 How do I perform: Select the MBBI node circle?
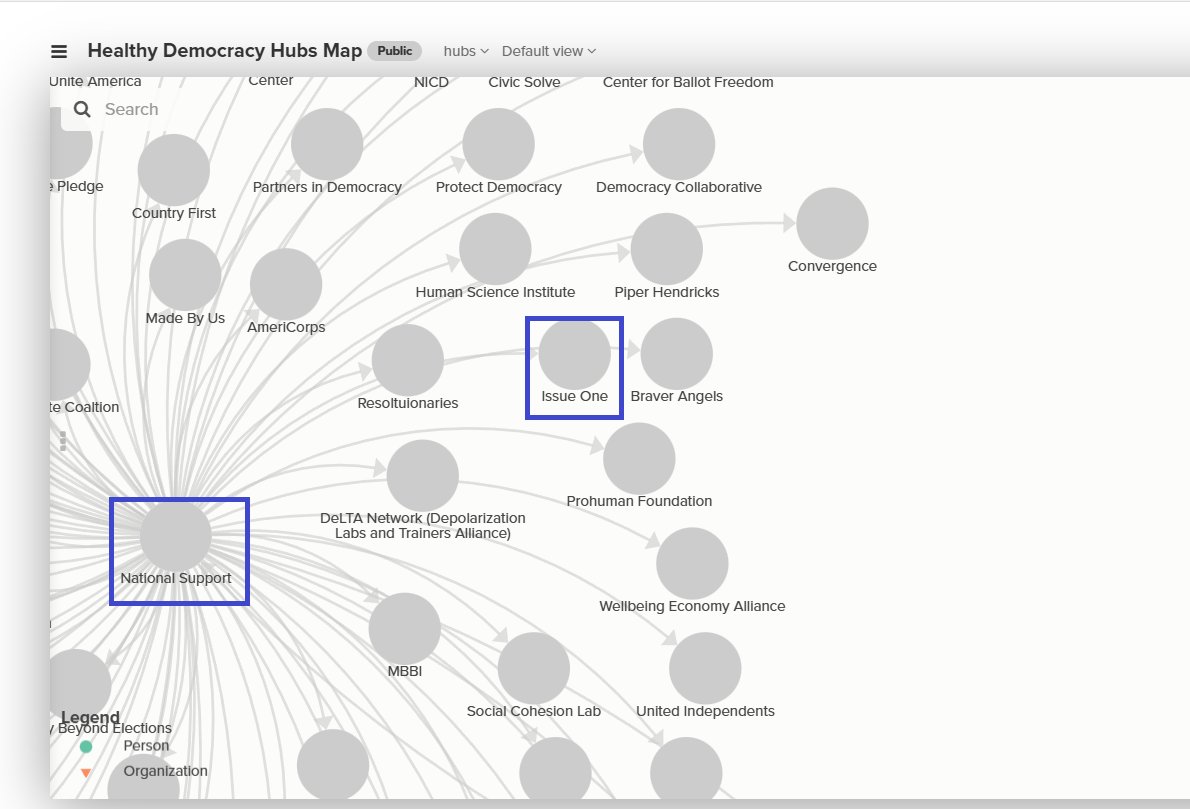coord(405,629)
